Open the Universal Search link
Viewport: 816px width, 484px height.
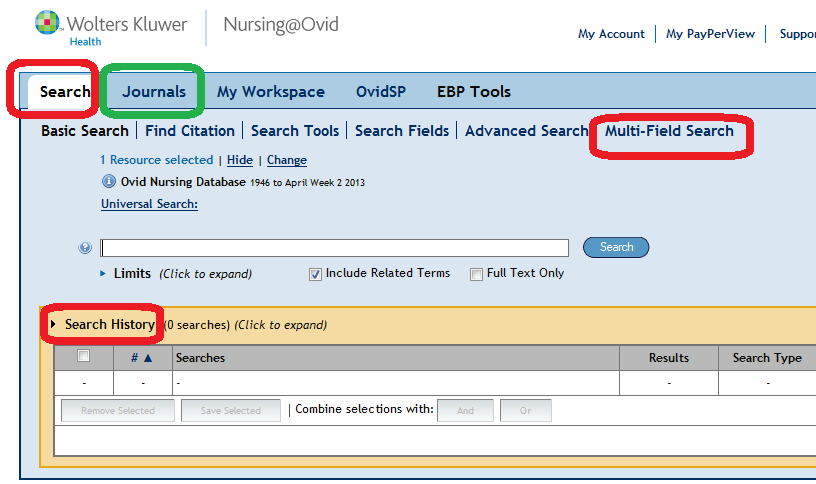click(149, 203)
